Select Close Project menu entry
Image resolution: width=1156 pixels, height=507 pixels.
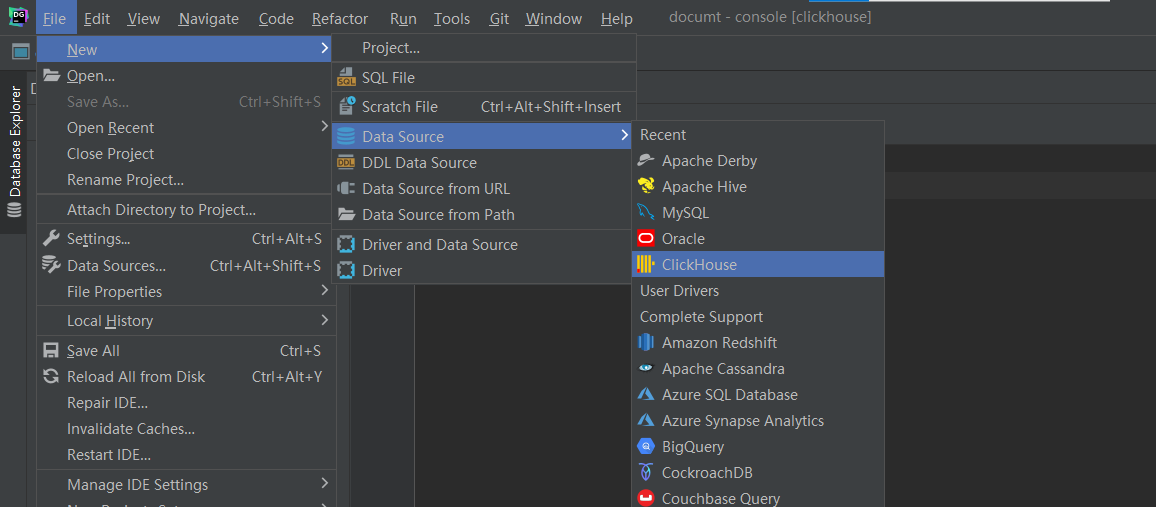187,153
